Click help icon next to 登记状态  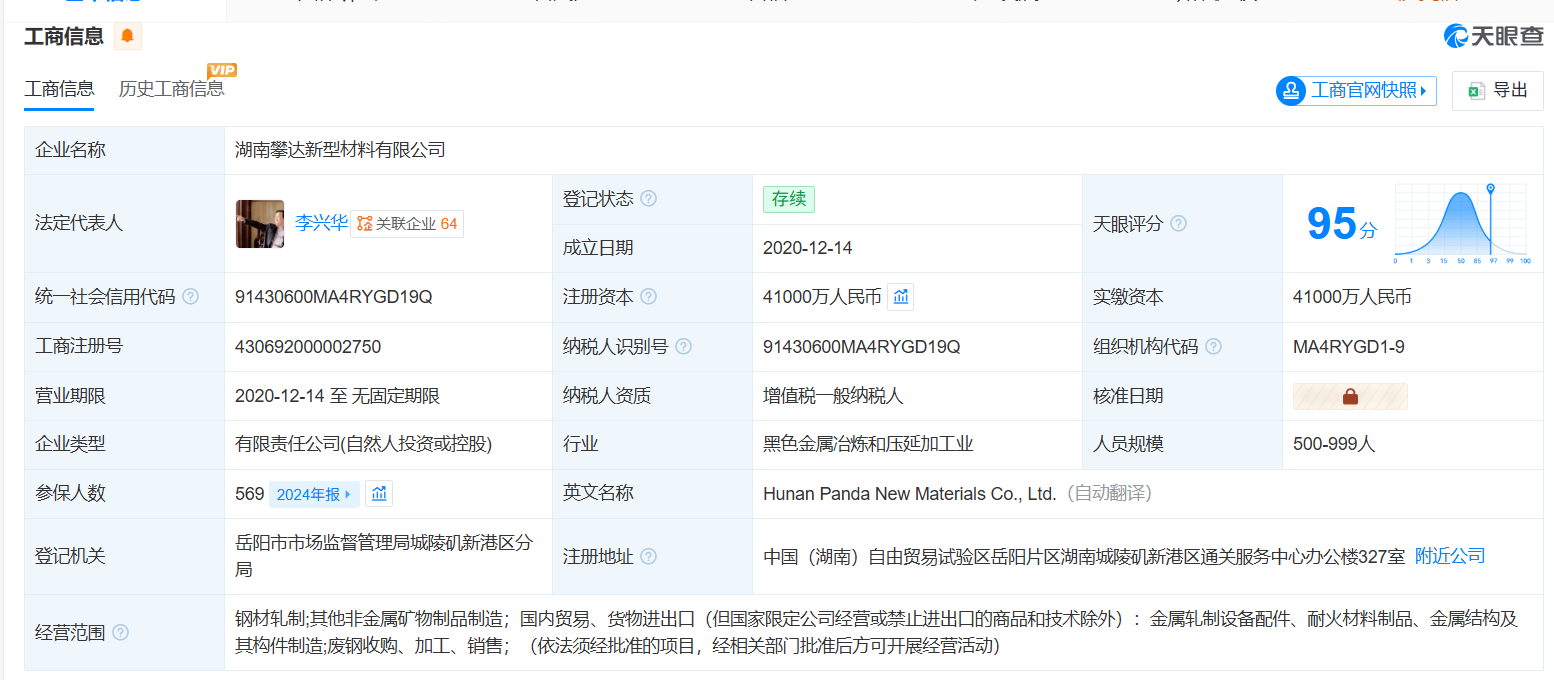coord(649,199)
